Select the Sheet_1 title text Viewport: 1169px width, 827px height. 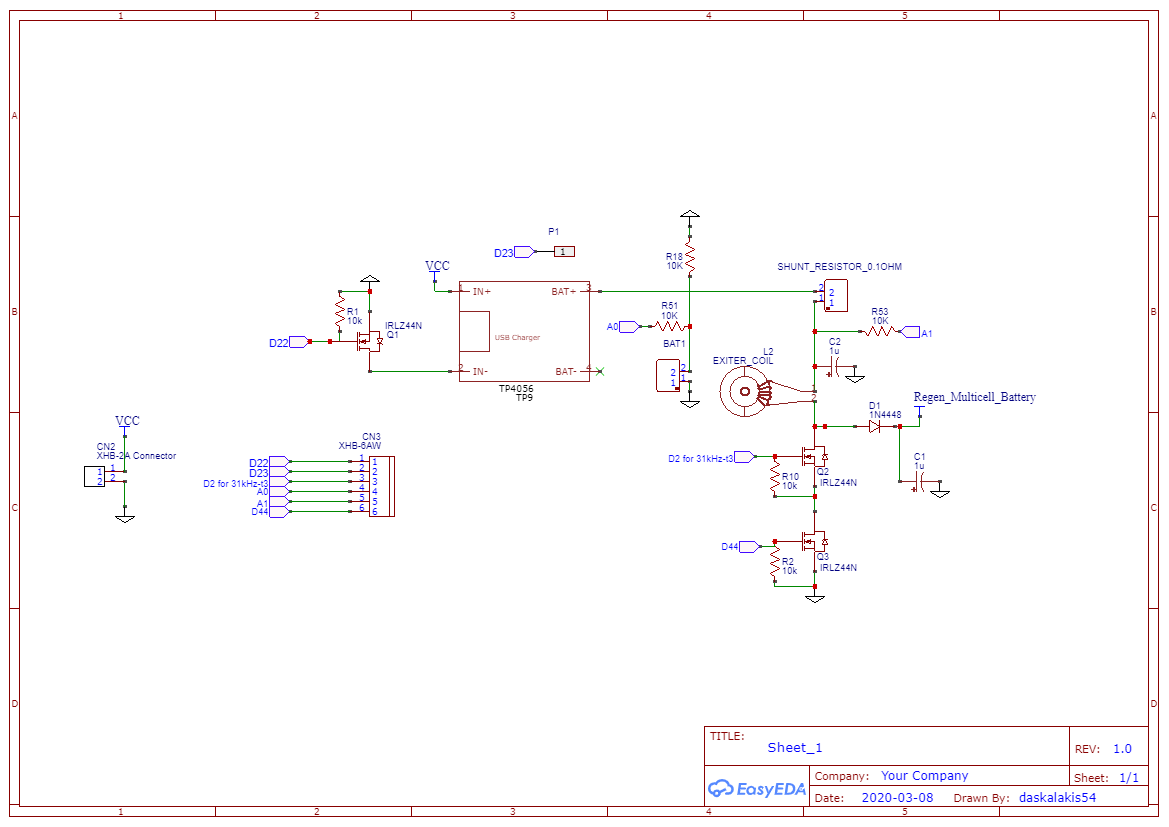(x=794, y=747)
